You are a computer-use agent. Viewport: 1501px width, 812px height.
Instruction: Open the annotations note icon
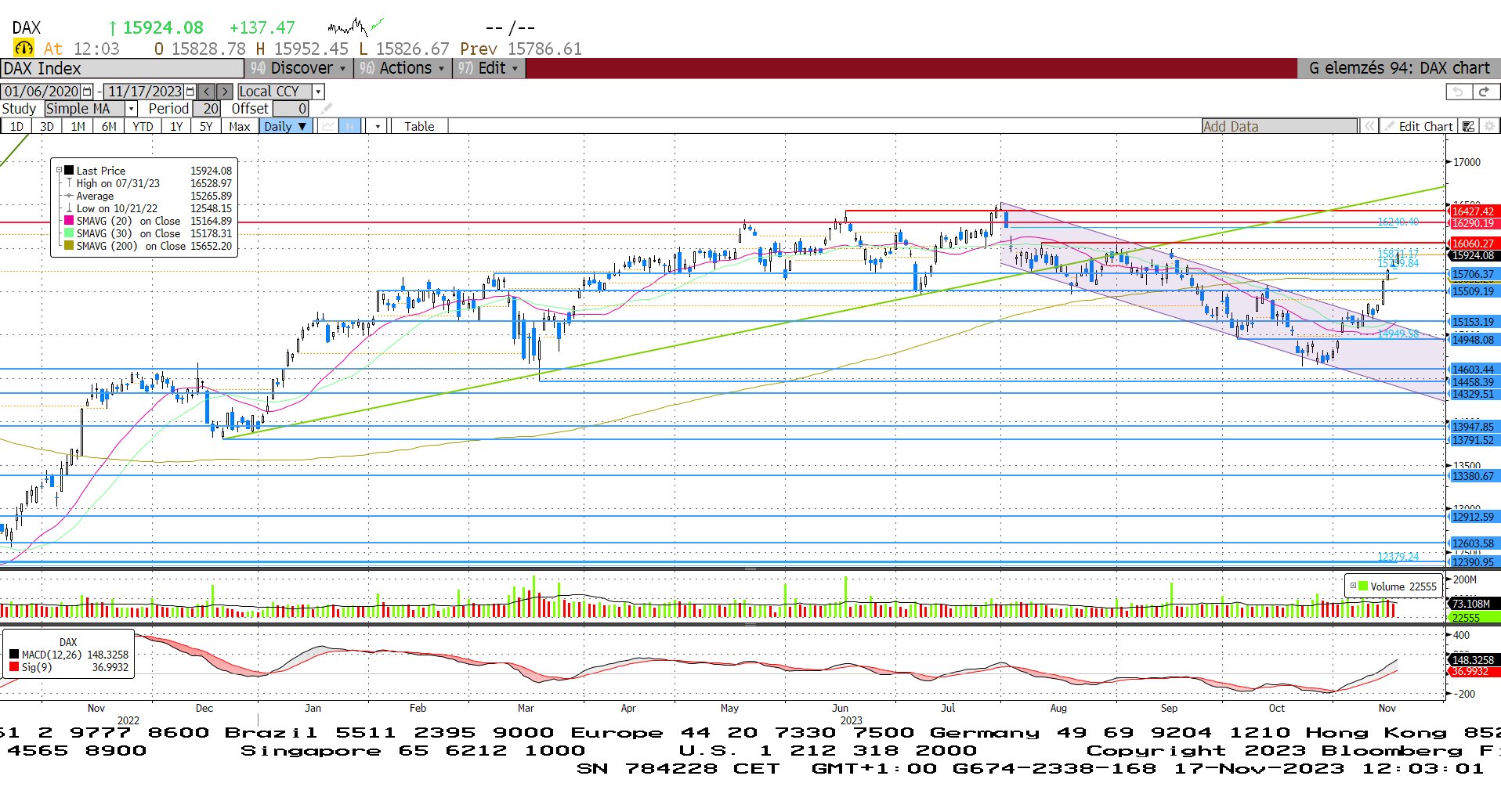[1469, 126]
